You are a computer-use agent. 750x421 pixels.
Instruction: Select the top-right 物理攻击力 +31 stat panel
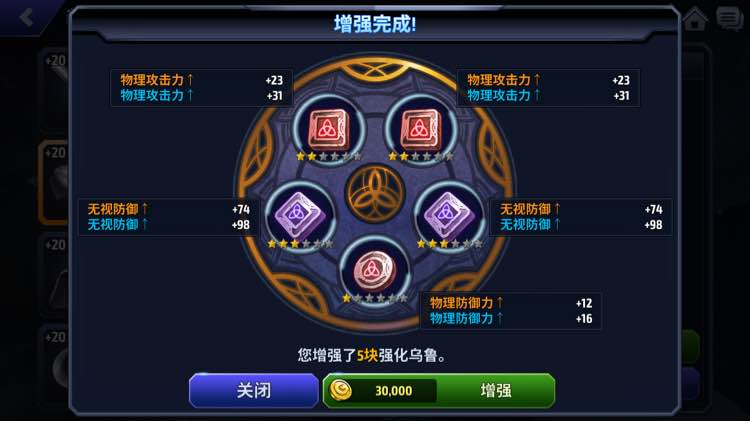(549, 88)
